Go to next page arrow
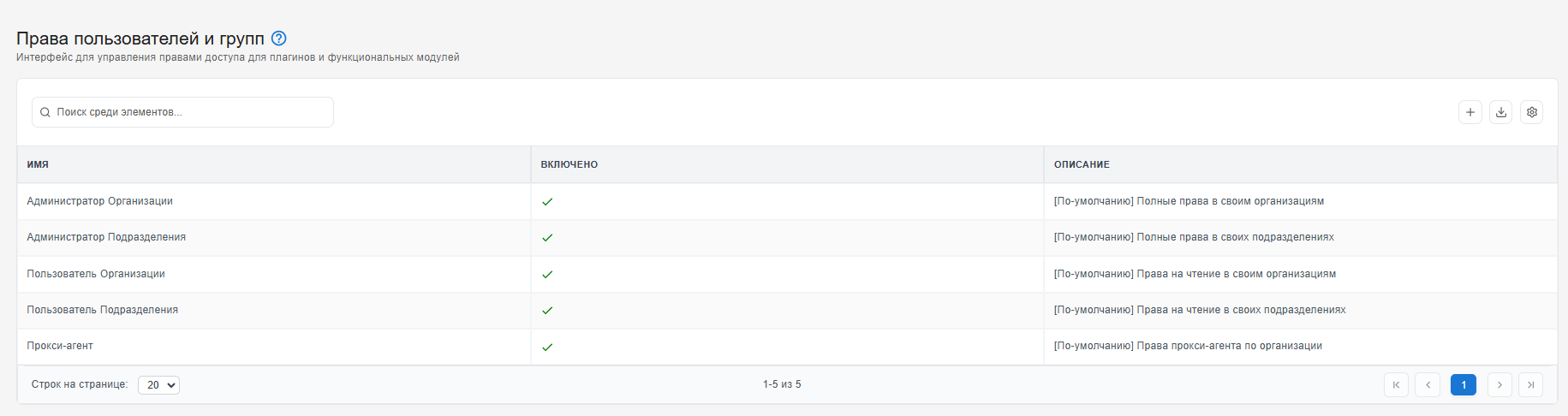The image size is (1568, 416). pos(1499,385)
